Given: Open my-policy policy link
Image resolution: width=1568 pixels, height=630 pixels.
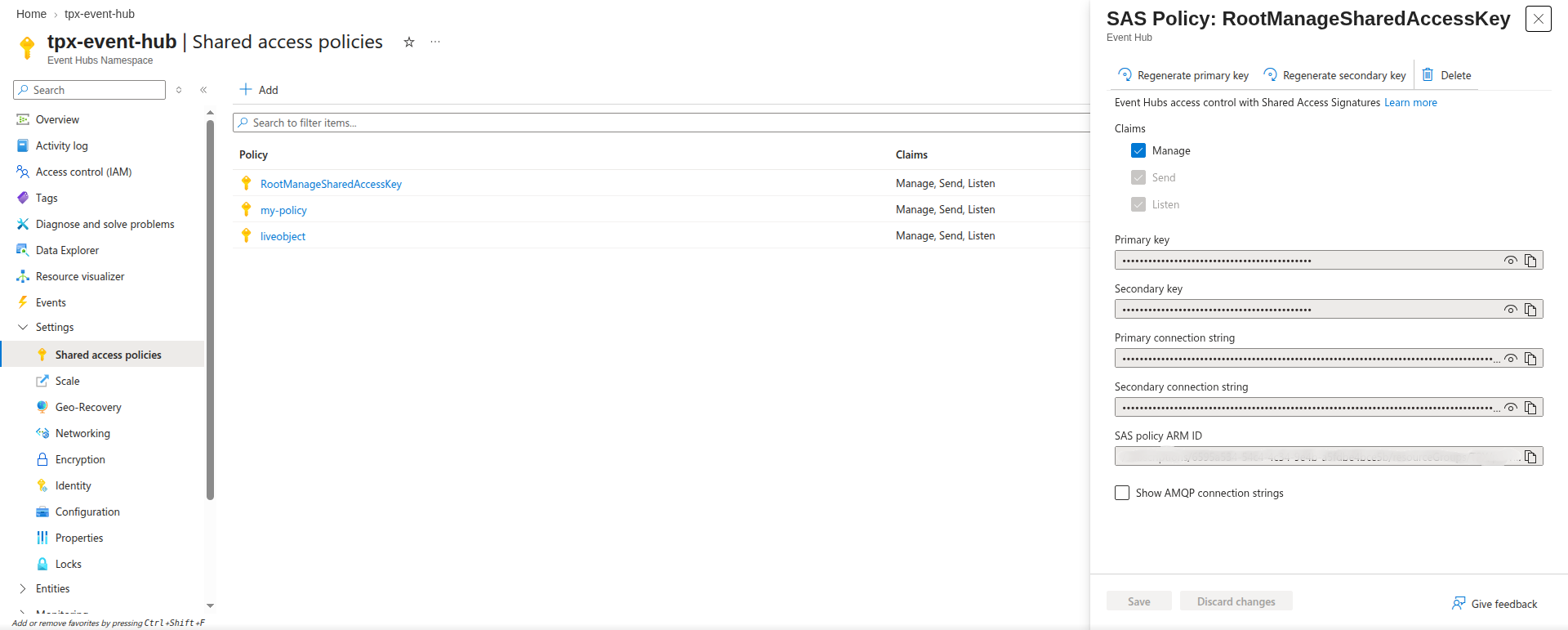Looking at the screenshot, I should click(283, 210).
